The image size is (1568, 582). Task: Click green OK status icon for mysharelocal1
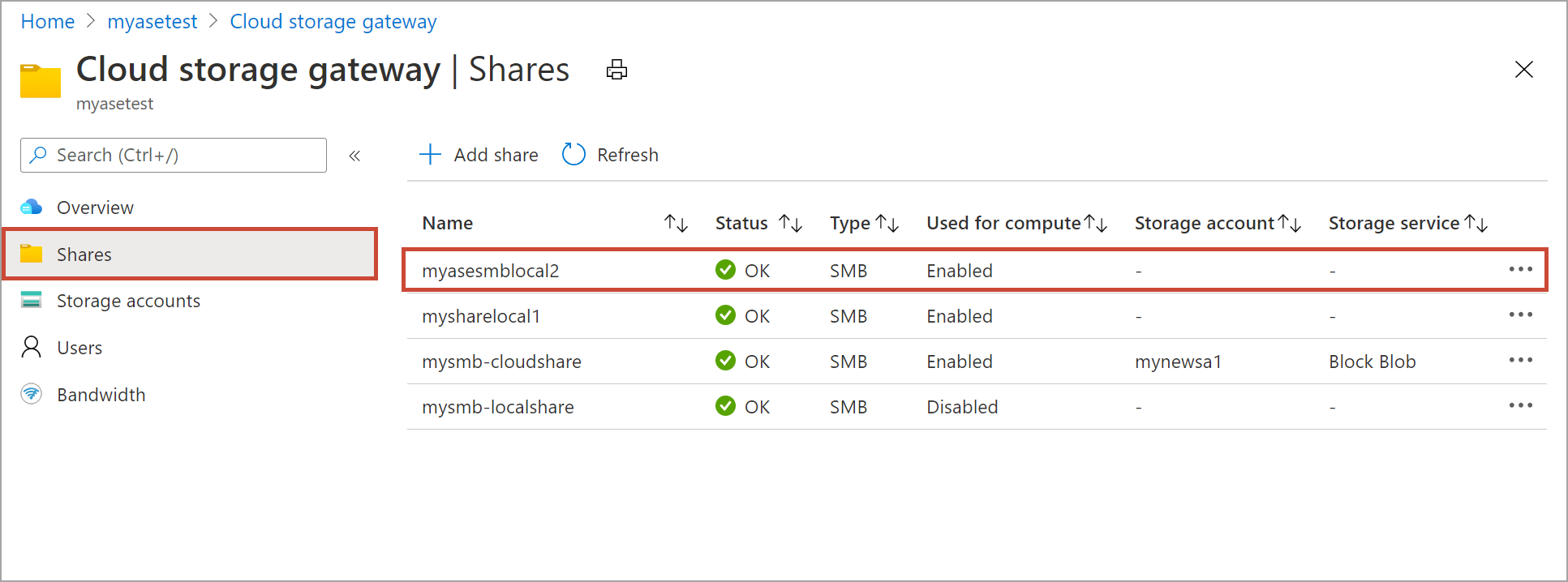[x=725, y=315]
